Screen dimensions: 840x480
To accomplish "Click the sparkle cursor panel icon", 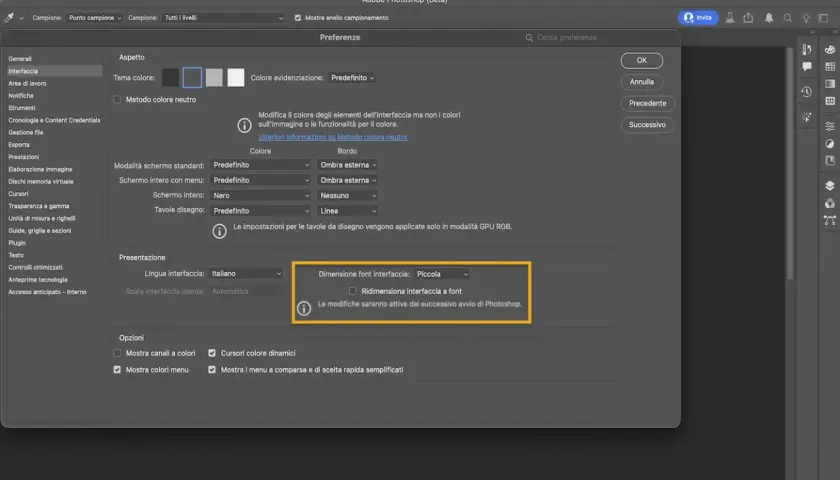I will tap(807, 117).
